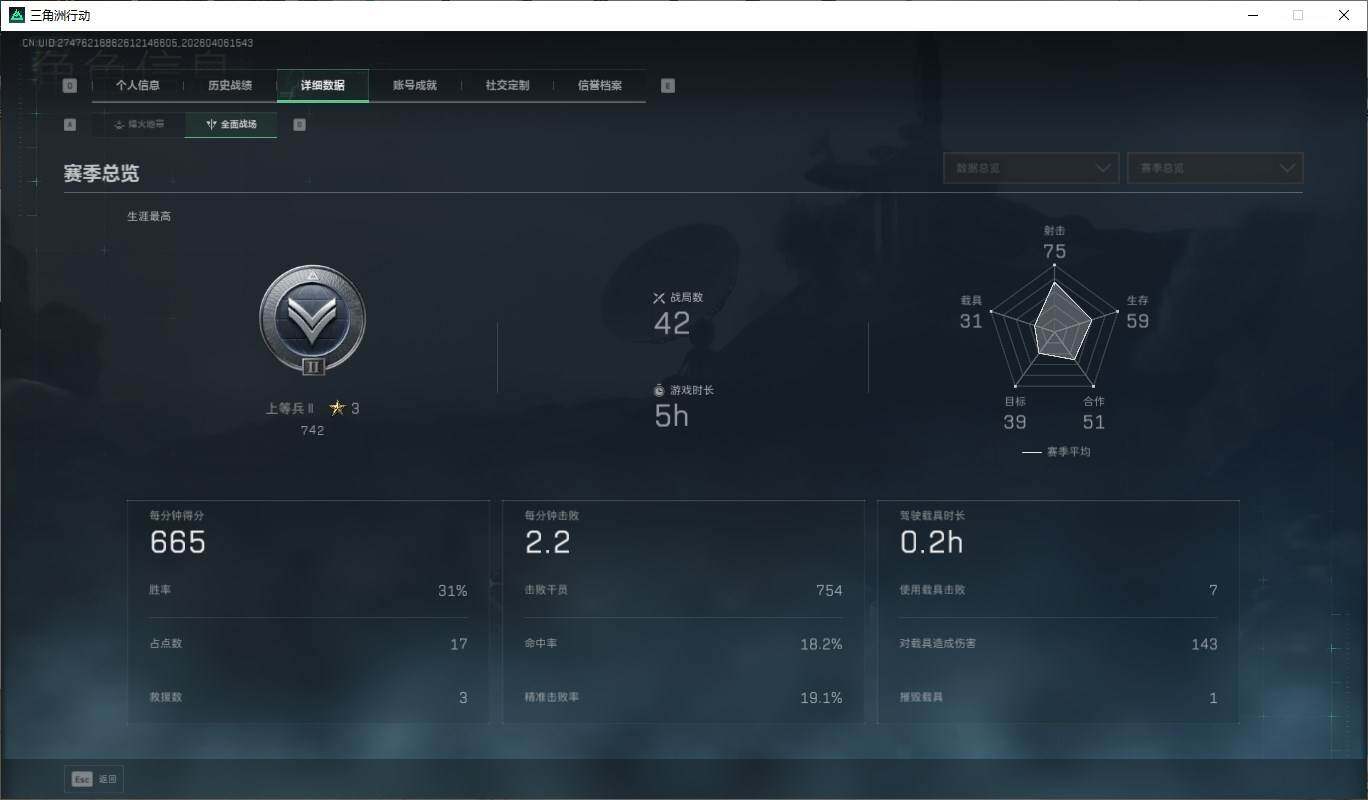Click the 每分钟得分 value 665
This screenshot has width=1368, height=800.
[178, 542]
